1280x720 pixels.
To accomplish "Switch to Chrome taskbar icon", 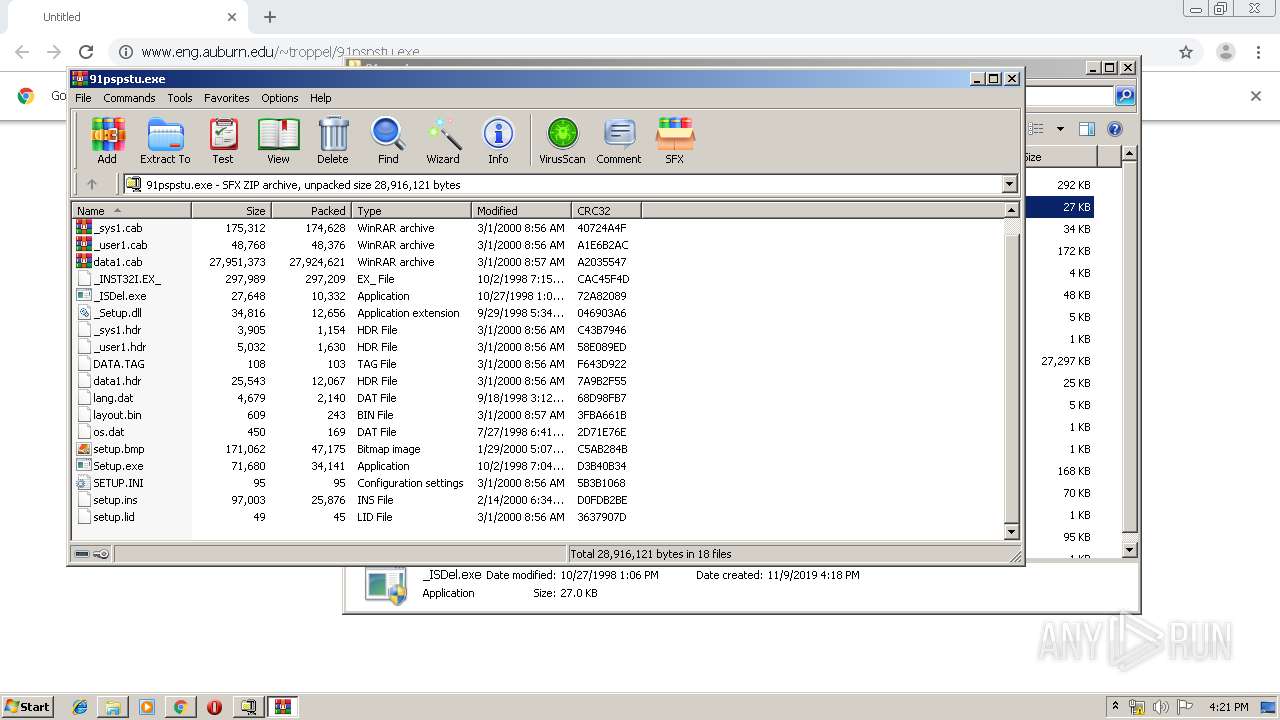I will 180,707.
